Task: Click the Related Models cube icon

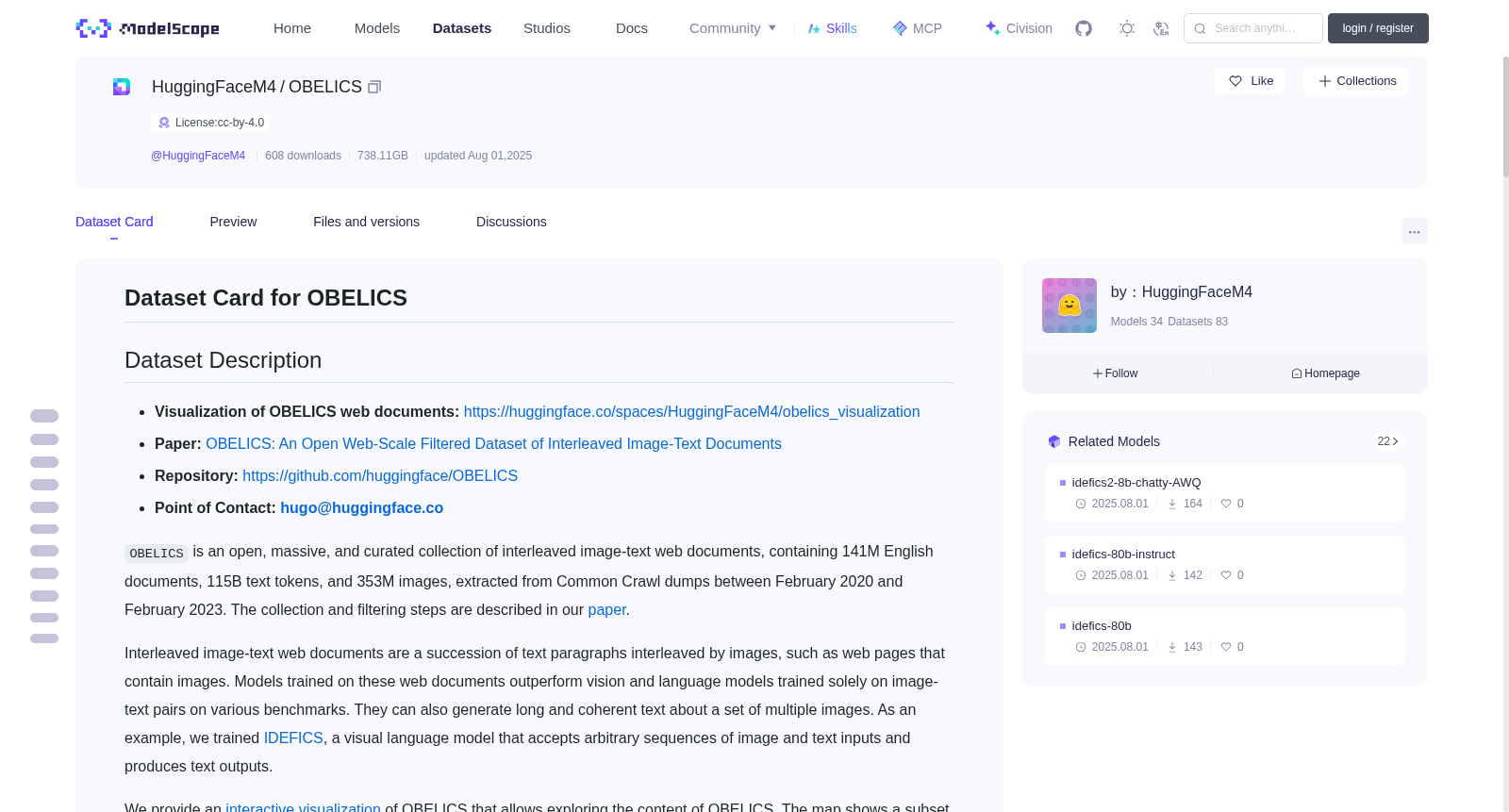Action: (1054, 441)
